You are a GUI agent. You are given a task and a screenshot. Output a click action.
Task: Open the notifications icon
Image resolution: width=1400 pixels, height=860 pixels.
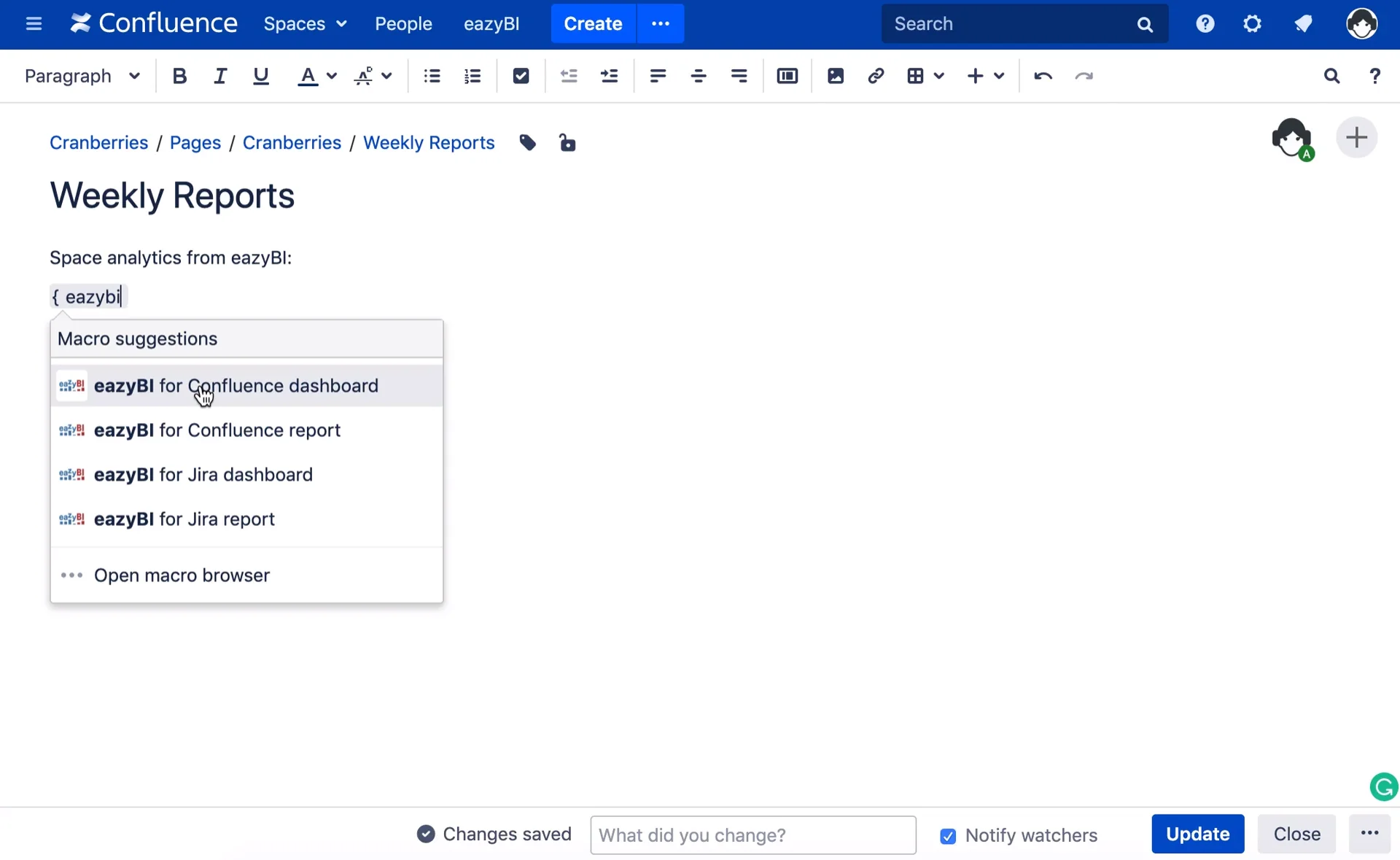[x=1304, y=24]
